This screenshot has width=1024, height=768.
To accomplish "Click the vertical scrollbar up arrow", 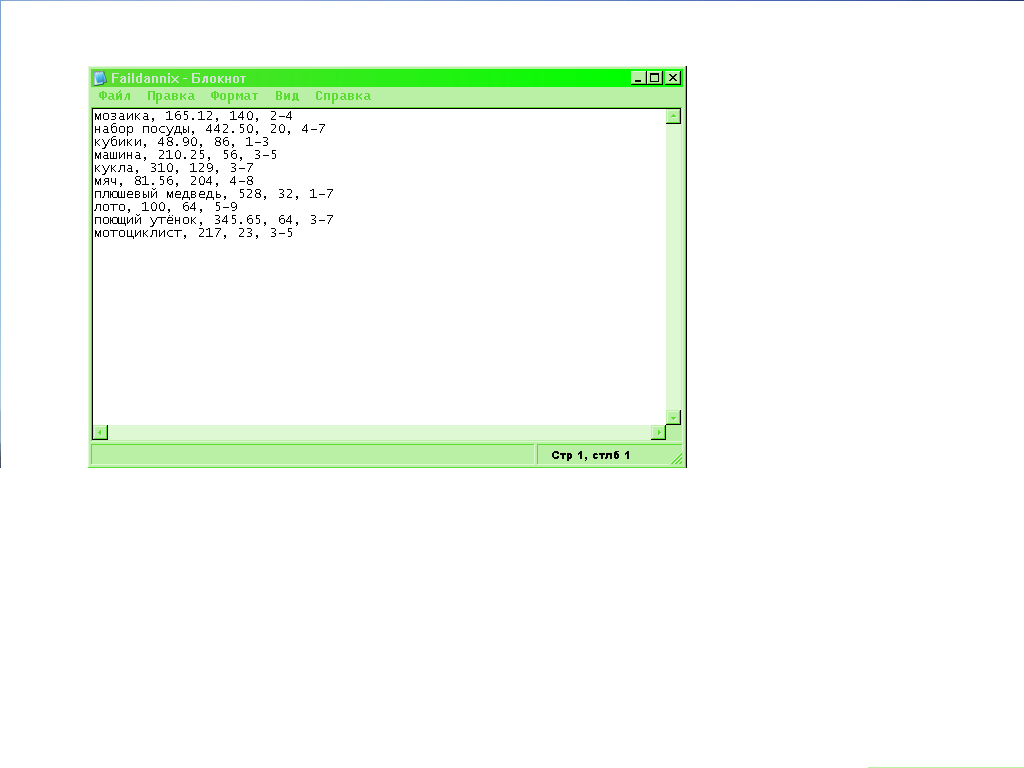I will [673, 116].
